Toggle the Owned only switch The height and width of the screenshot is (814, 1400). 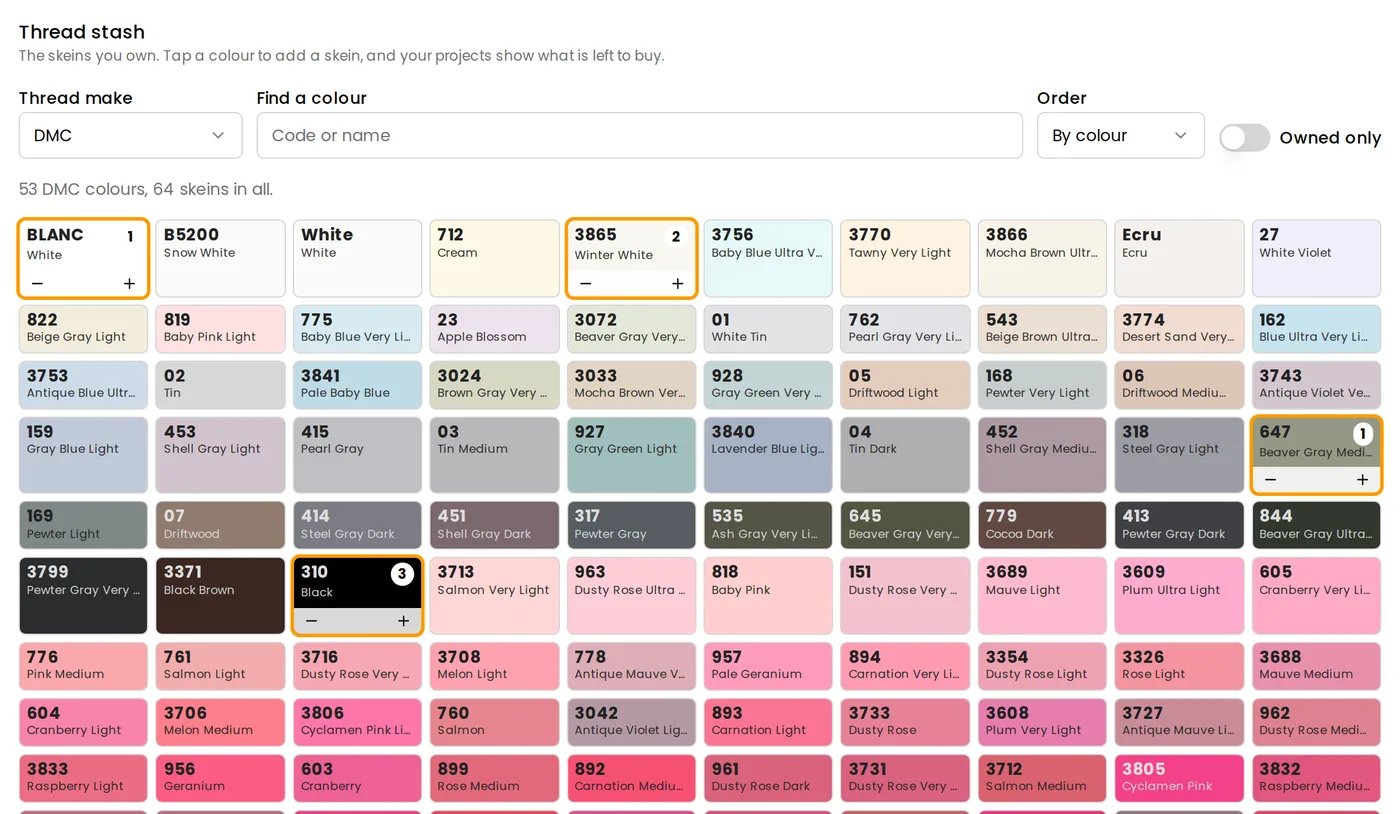[1244, 138]
